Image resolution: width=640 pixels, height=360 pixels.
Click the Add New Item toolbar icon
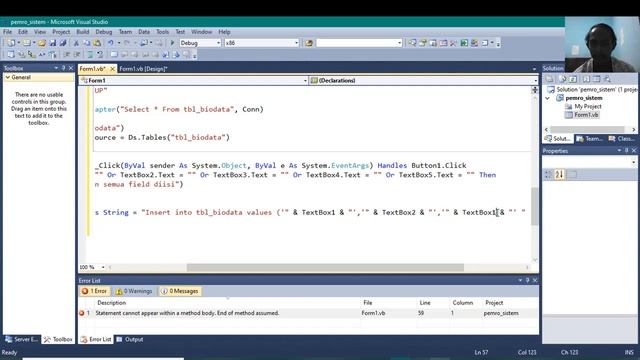coord(27,43)
